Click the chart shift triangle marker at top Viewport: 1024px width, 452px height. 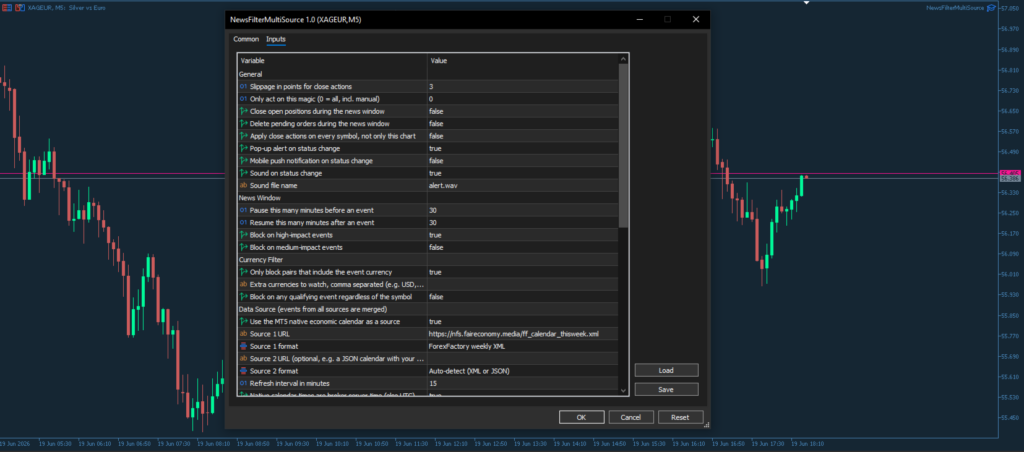tap(806, 3)
